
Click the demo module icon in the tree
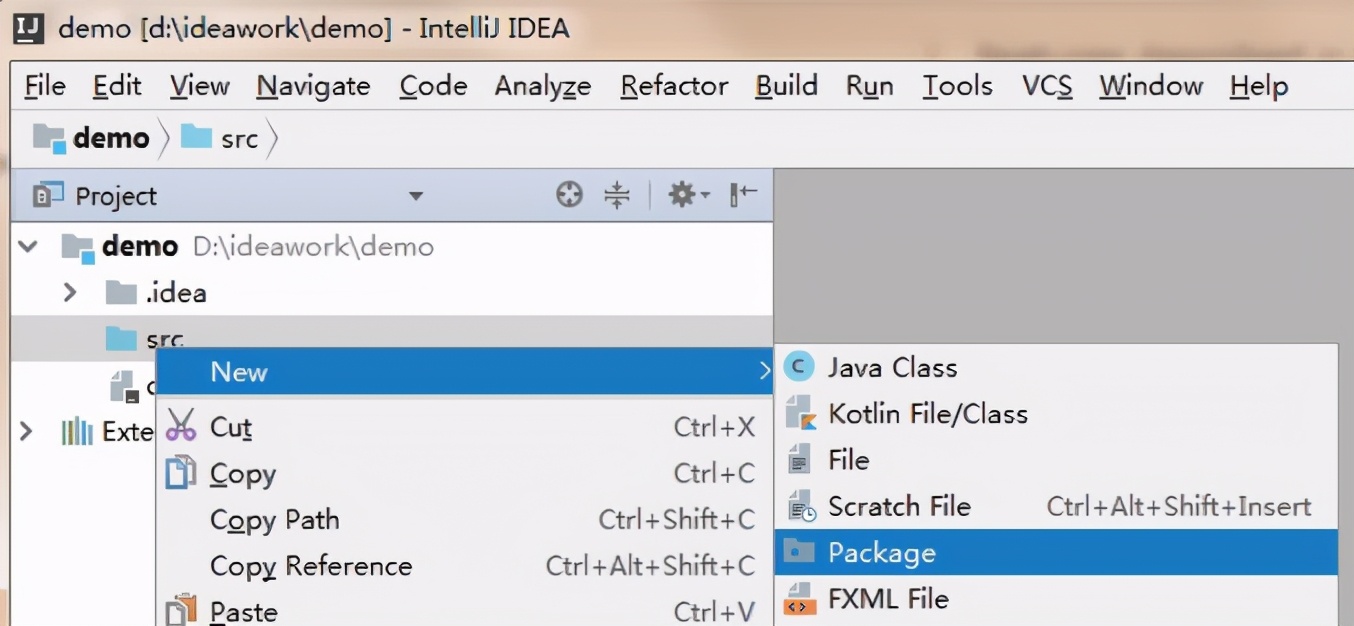point(78,247)
